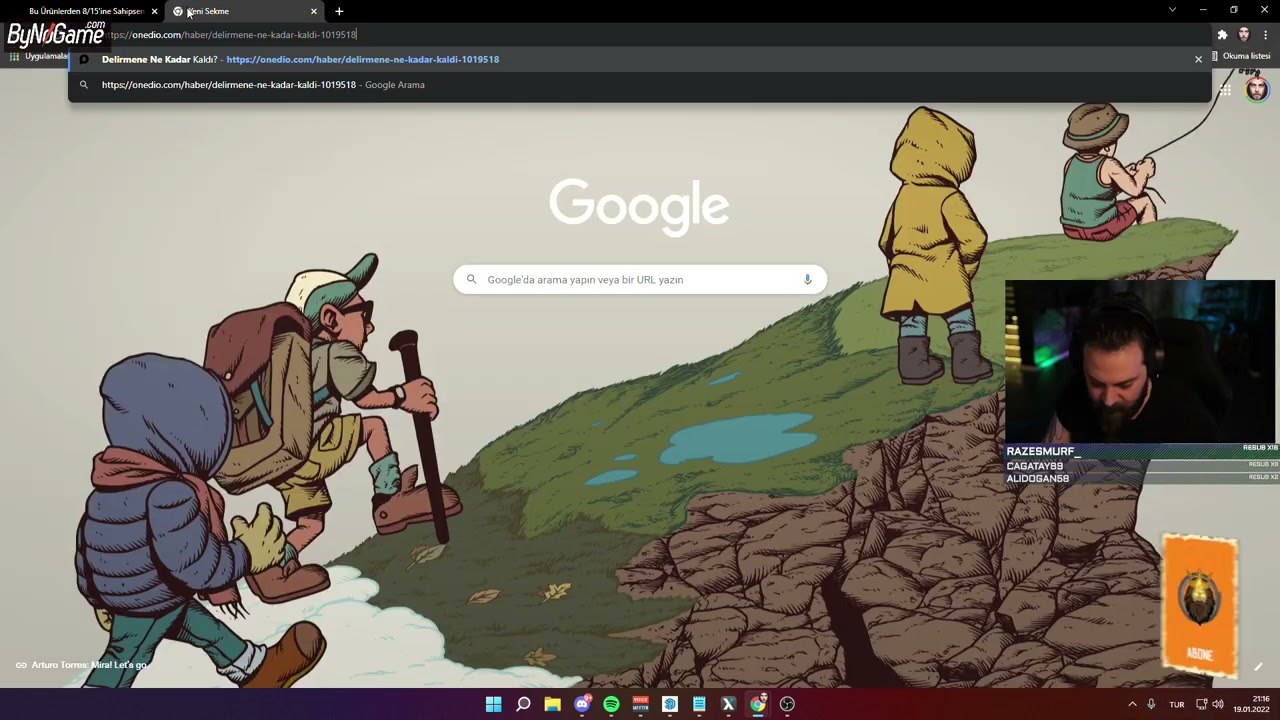Open Spotify from the taskbar
This screenshot has height=720, width=1280.
pyautogui.click(x=611, y=704)
